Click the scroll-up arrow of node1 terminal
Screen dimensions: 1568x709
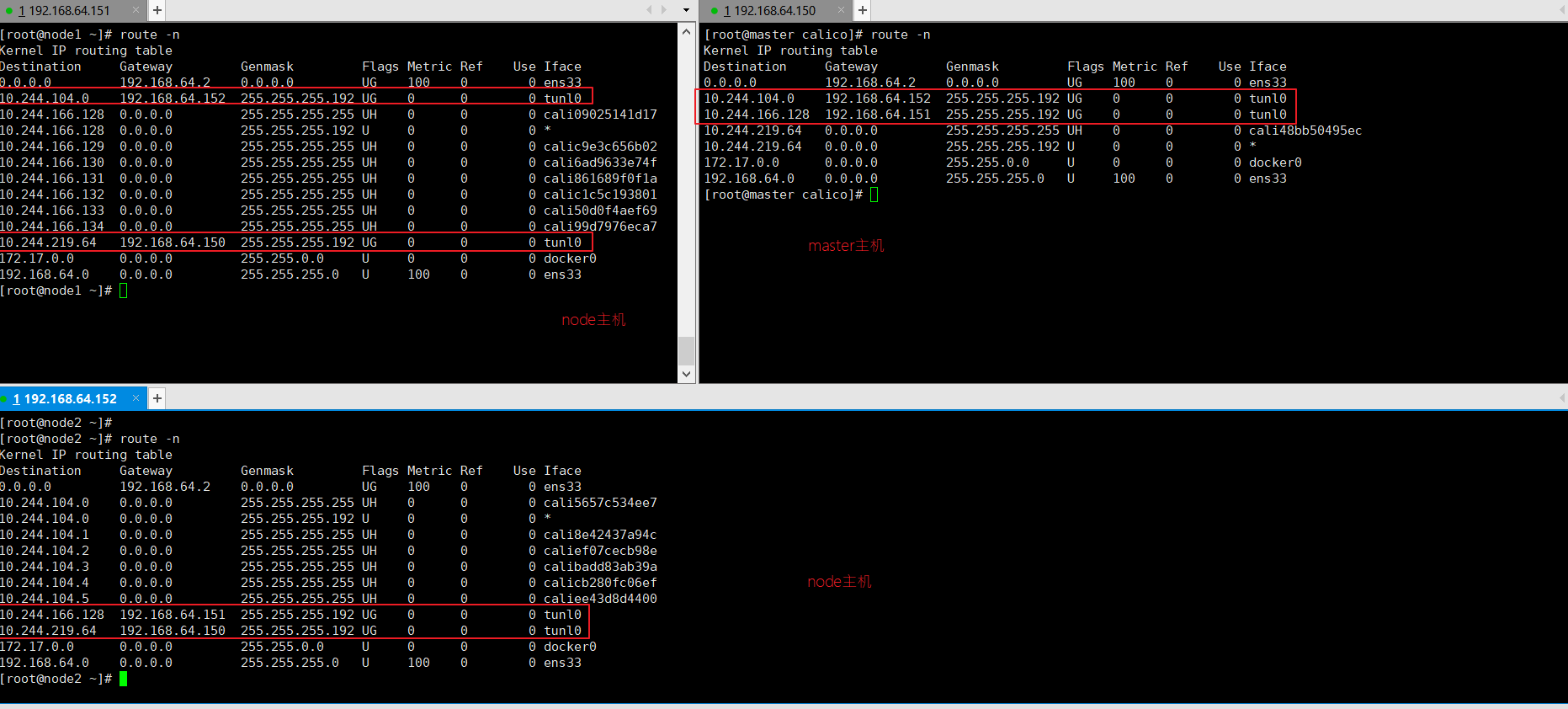[x=687, y=32]
